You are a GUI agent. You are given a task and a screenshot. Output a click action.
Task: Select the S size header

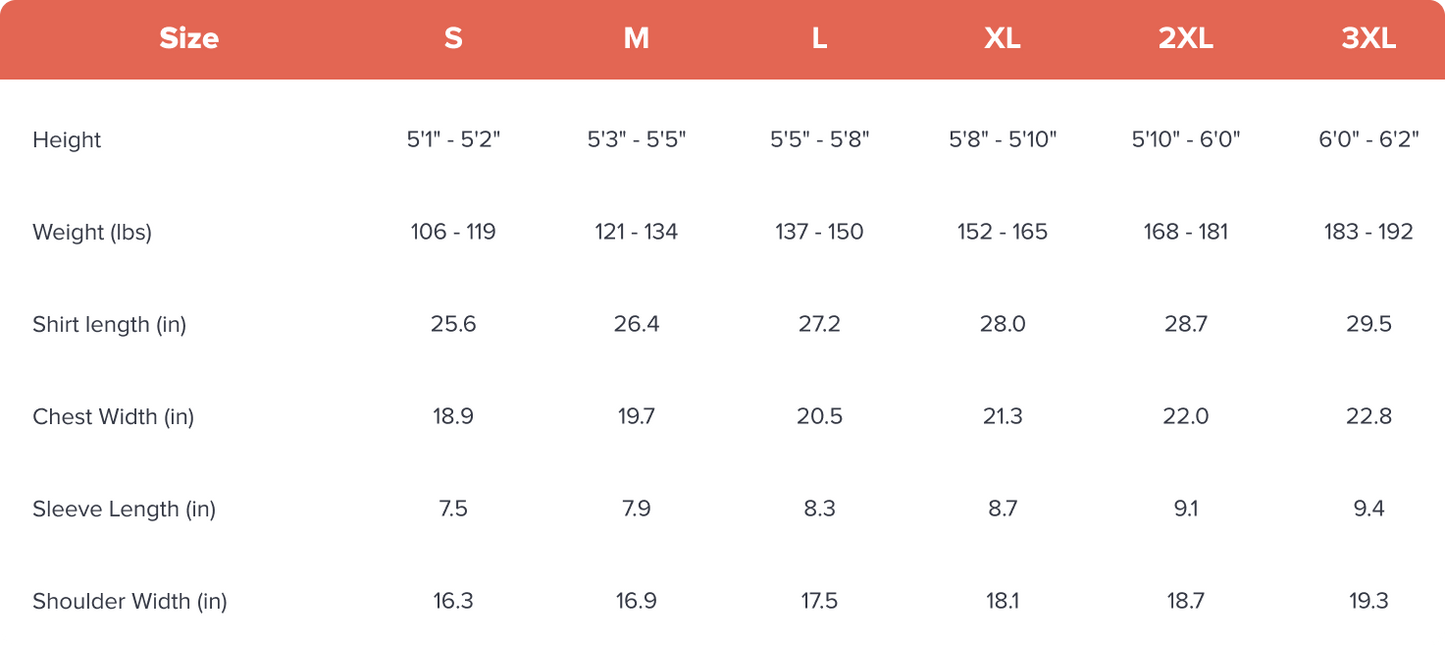coord(453,39)
